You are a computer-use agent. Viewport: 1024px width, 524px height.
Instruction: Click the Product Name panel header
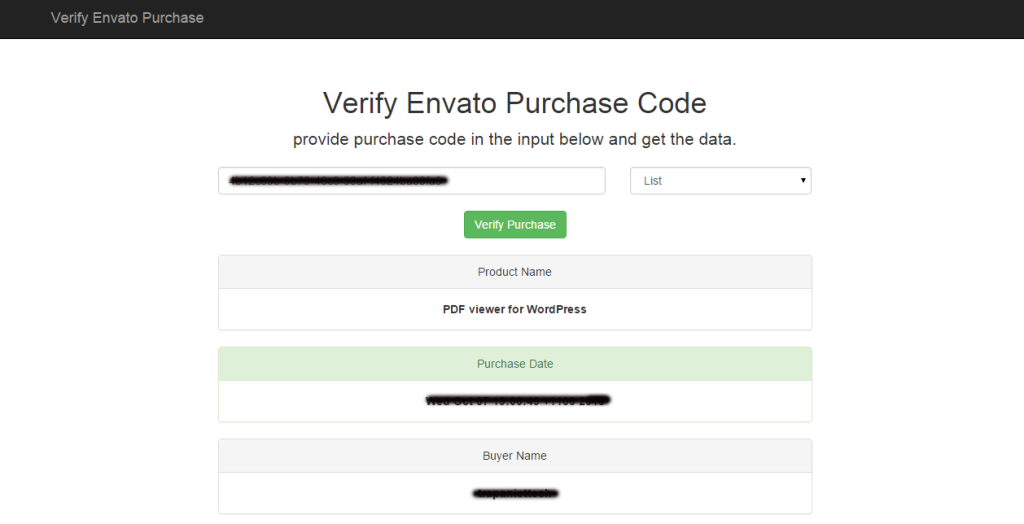[515, 272]
